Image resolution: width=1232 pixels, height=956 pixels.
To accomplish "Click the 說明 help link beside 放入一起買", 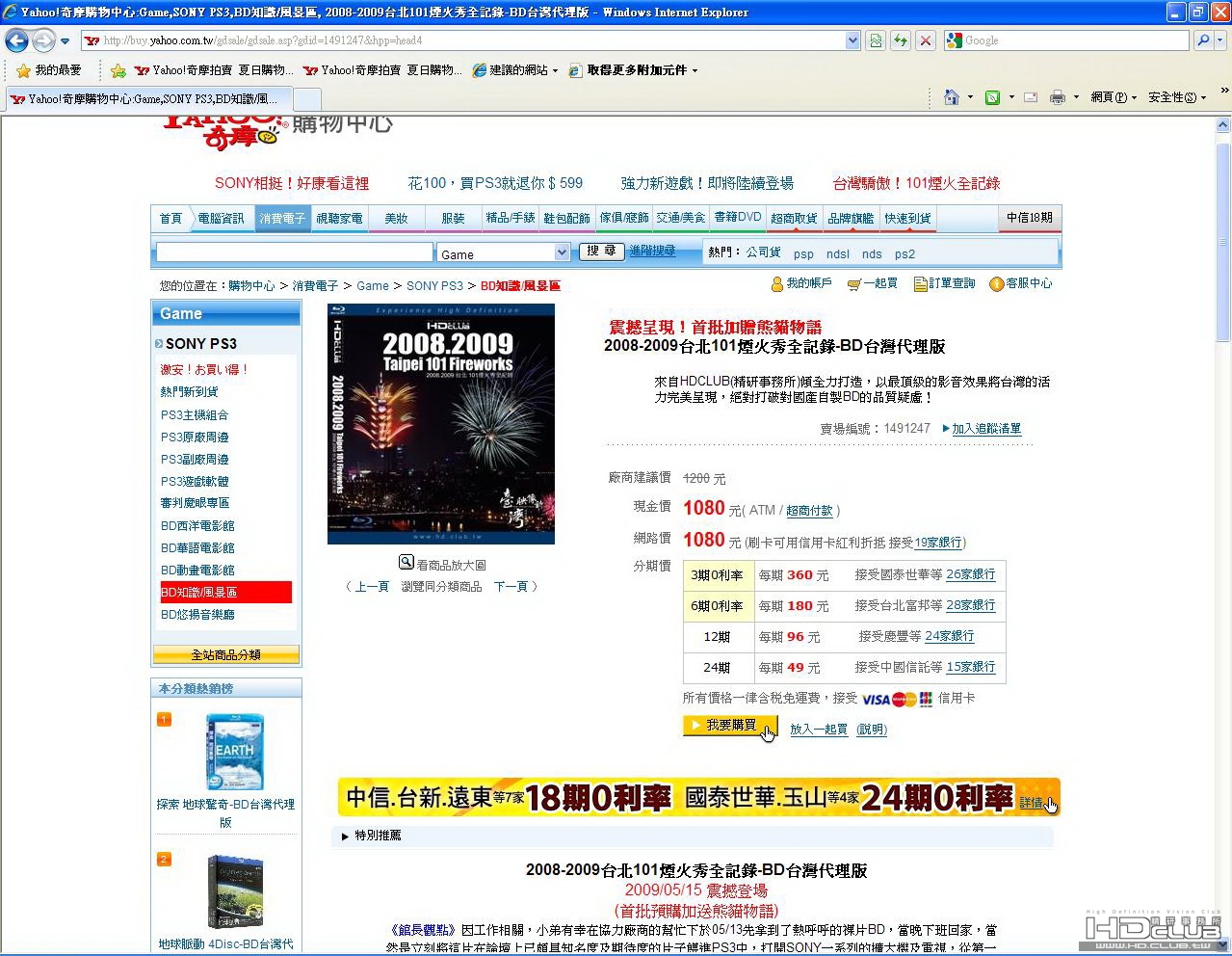I will [x=872, y=730].
